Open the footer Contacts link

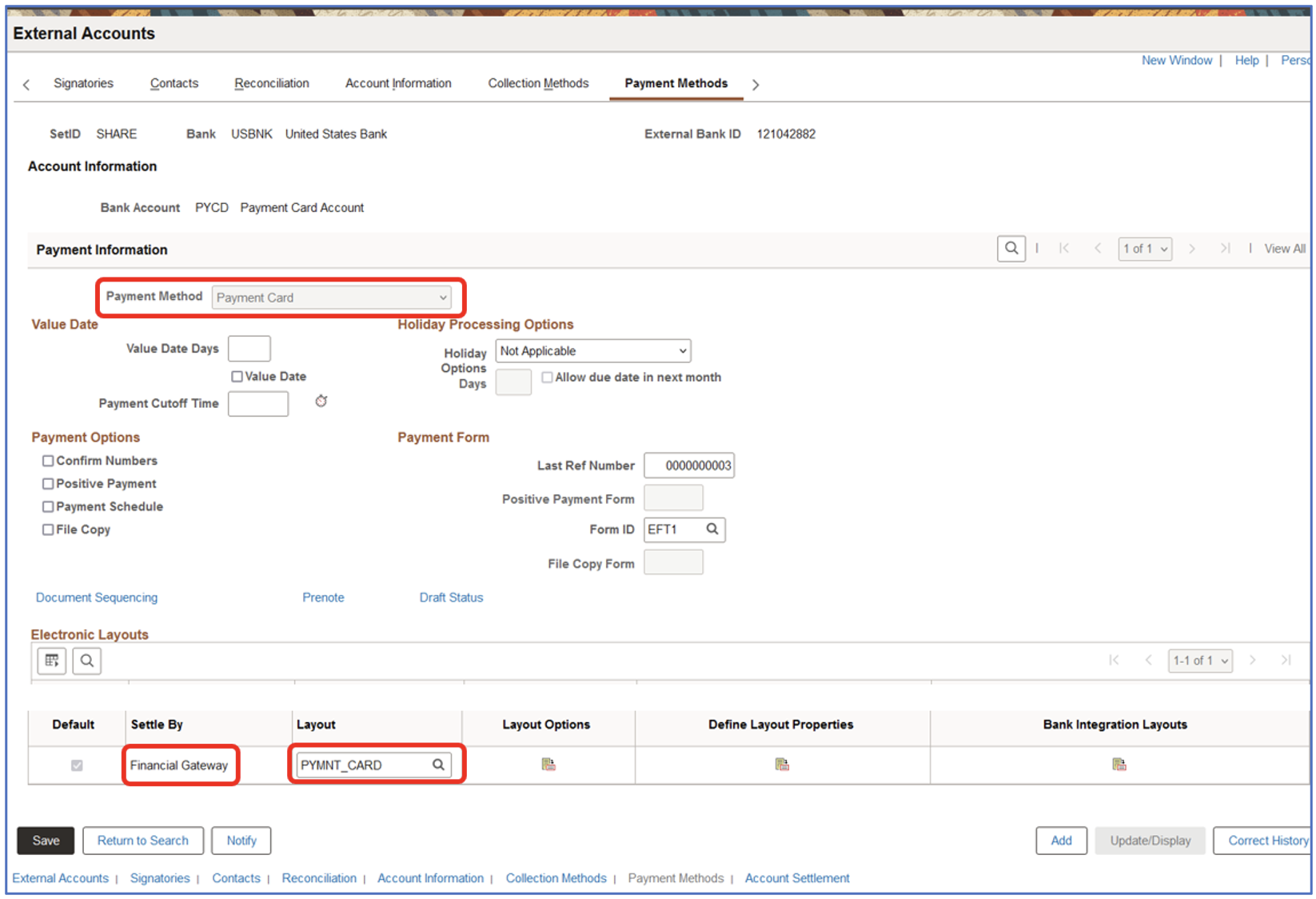[x=236, y=878]
